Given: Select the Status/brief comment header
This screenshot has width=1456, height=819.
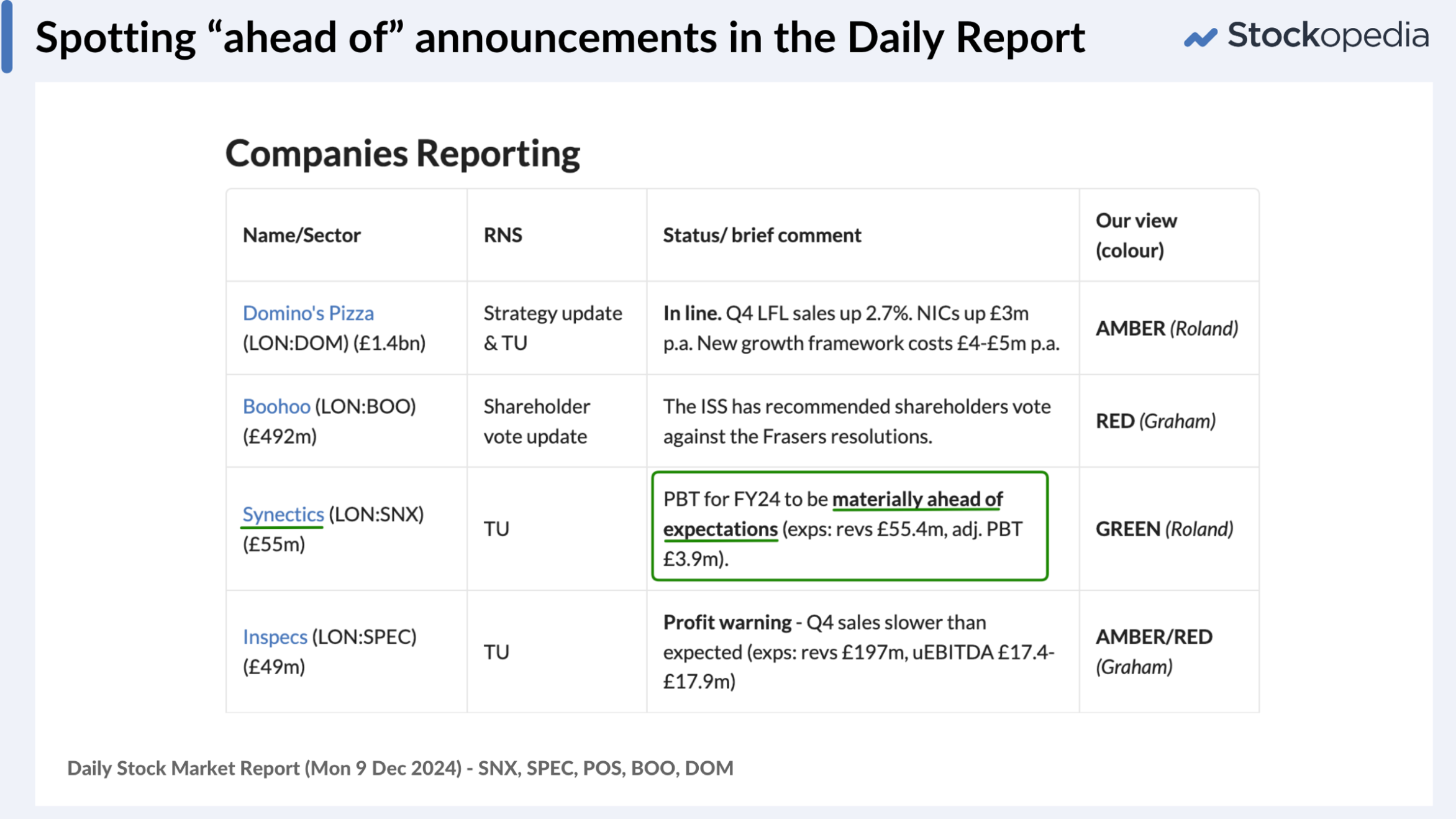Looking at the screenshot, I should pyautogui.click(x=762, y=235).
